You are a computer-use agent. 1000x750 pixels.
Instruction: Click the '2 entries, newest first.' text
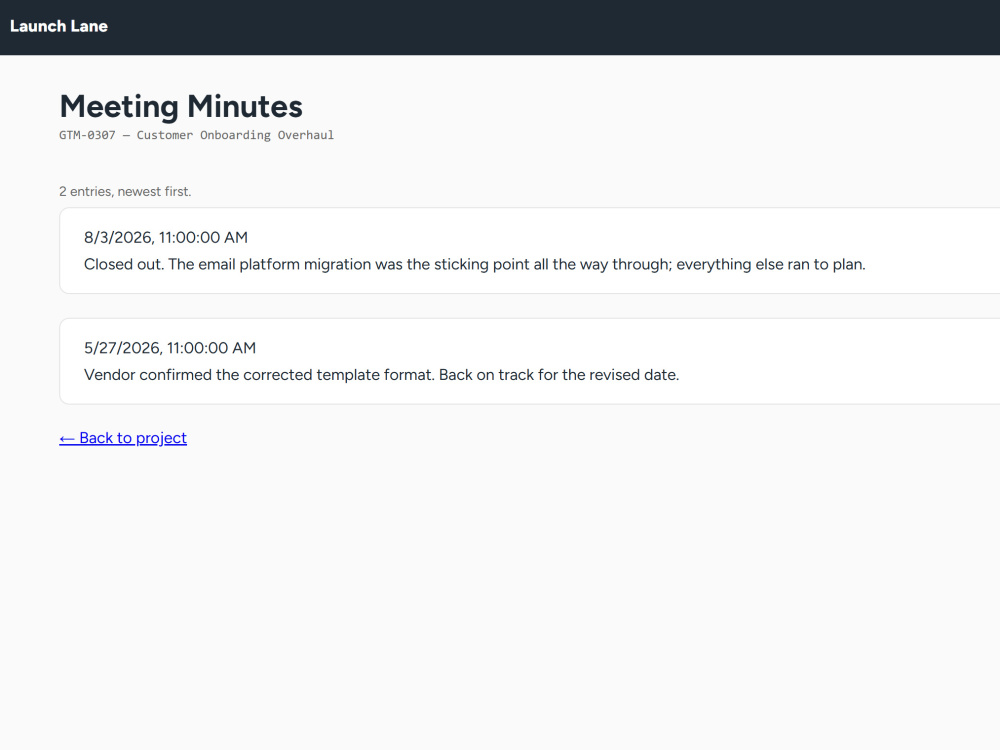tap(125, 191)
